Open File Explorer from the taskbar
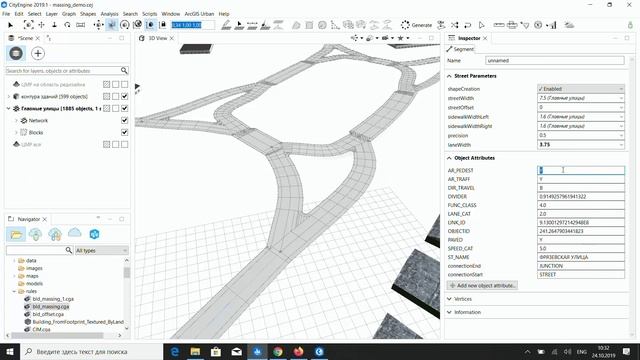The width and height of the screenshot is (640, 360). (195, 351)
